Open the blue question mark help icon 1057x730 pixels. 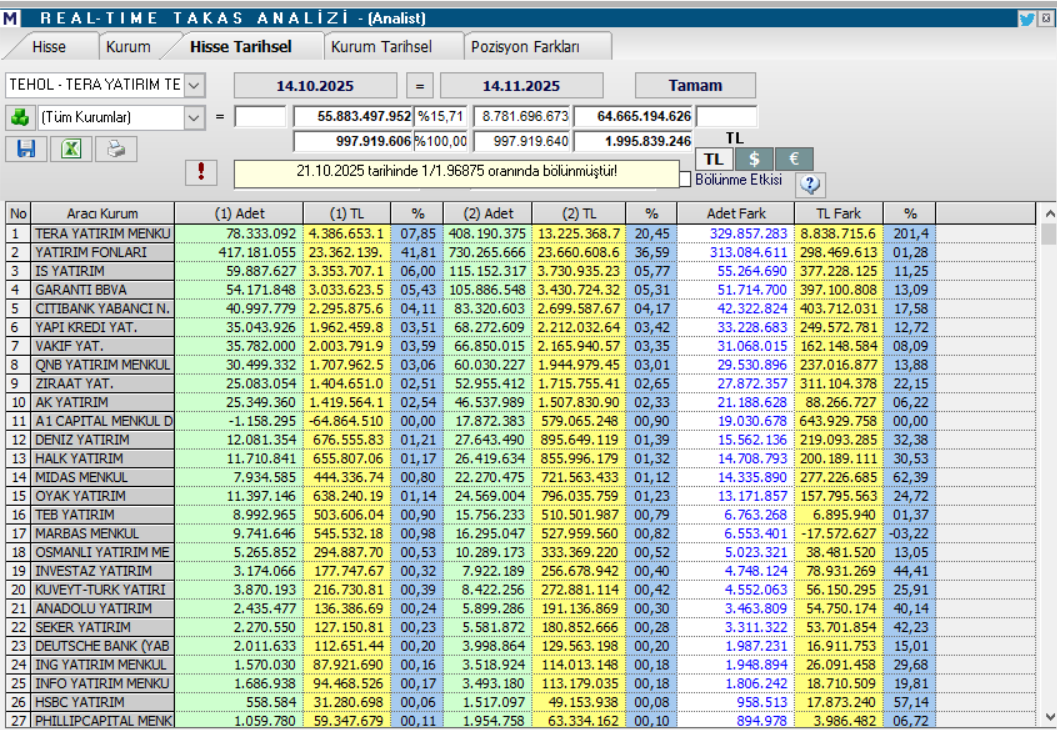tap(810, 184)
